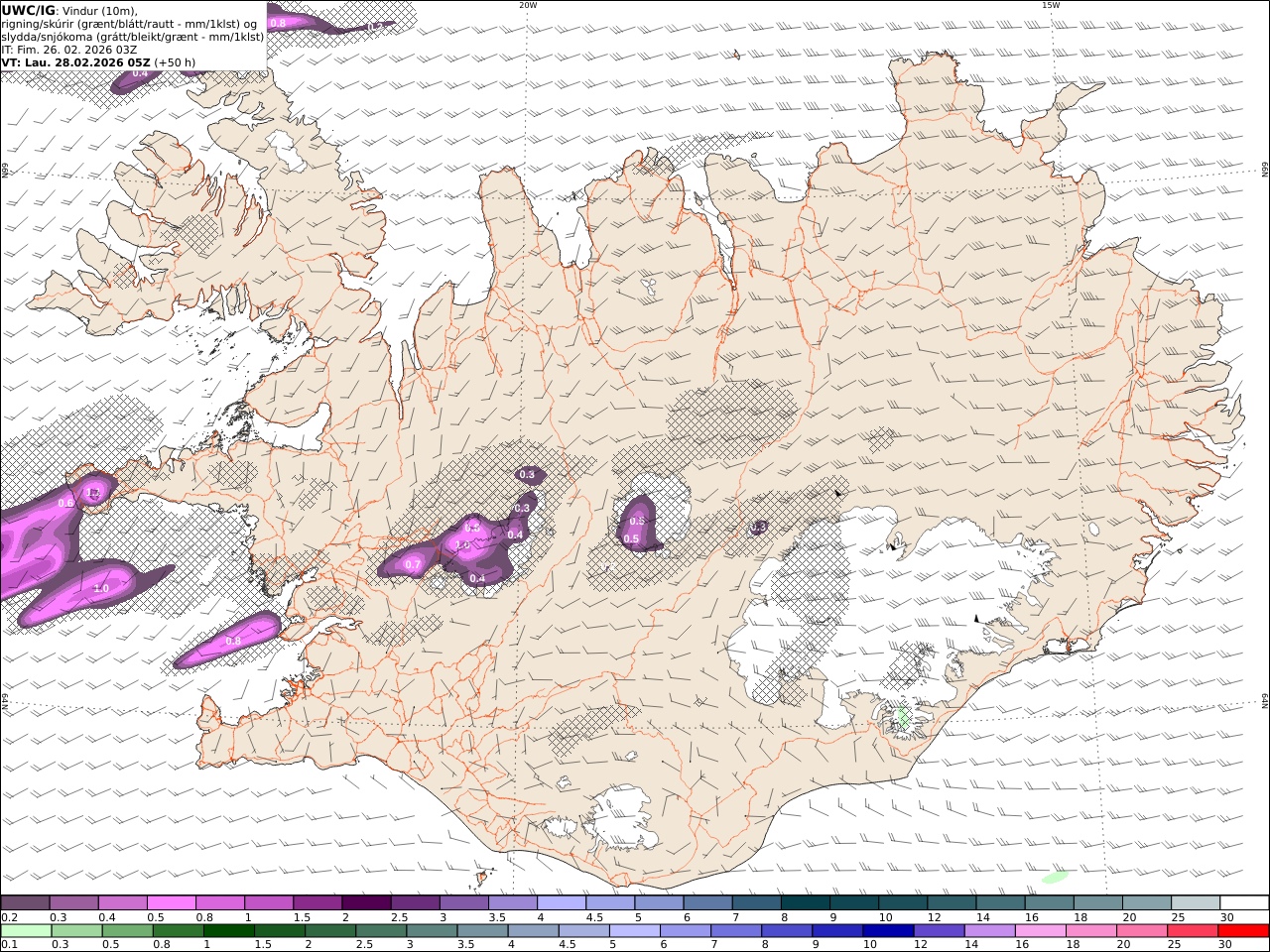Pick the bright red above-30 rain swatch

pyautogui.click(x=1242, y=931)
